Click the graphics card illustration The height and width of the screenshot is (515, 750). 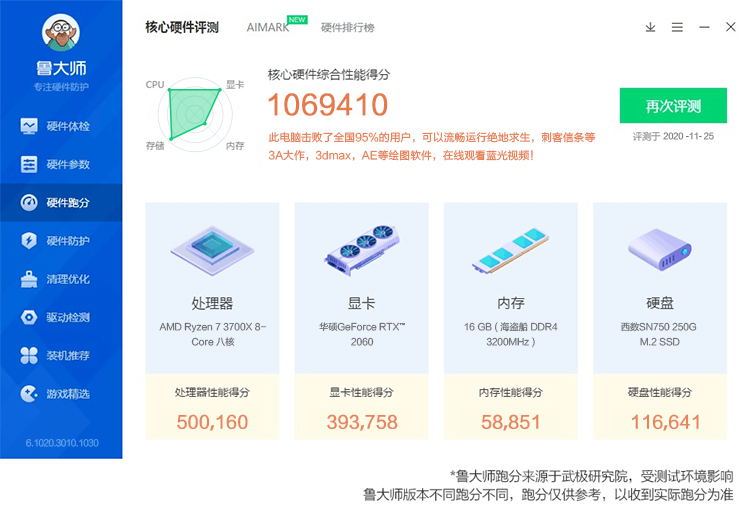362,249
